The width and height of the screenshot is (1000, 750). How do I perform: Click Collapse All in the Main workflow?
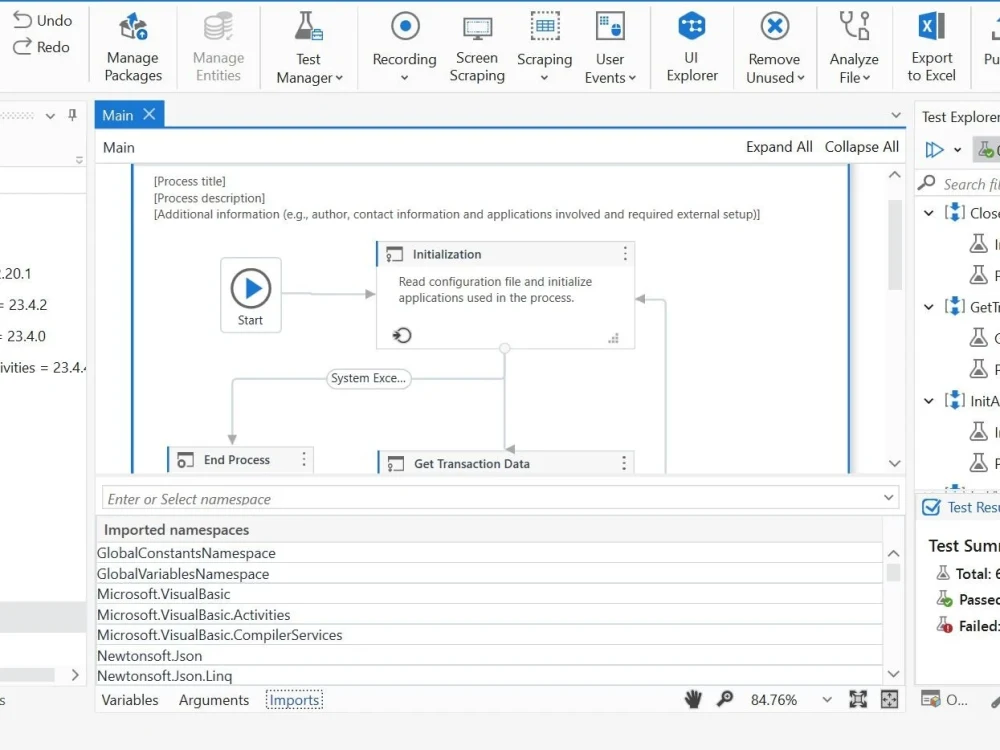(x=861, y=147)
